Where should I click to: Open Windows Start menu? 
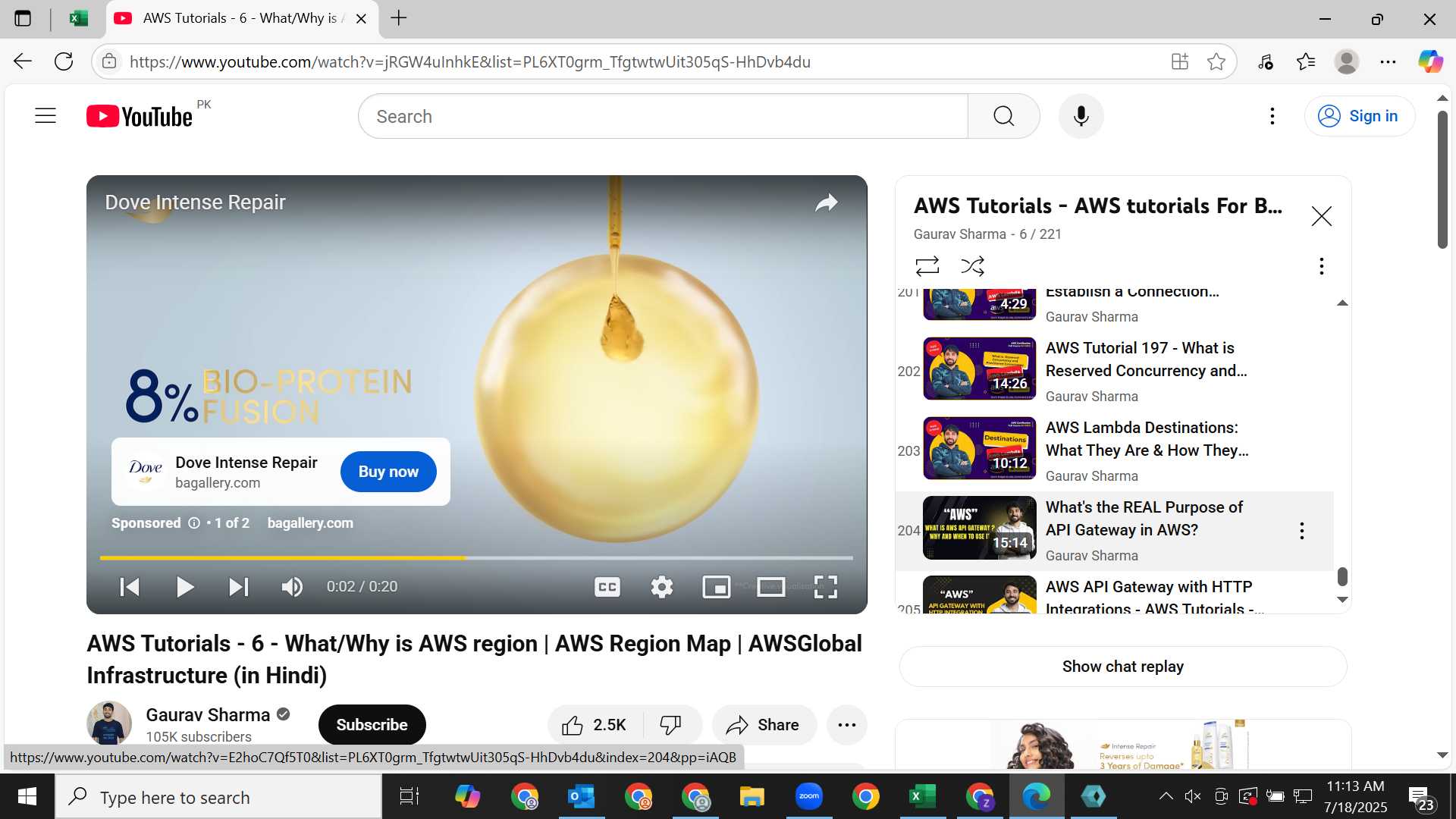pos(27,796)
